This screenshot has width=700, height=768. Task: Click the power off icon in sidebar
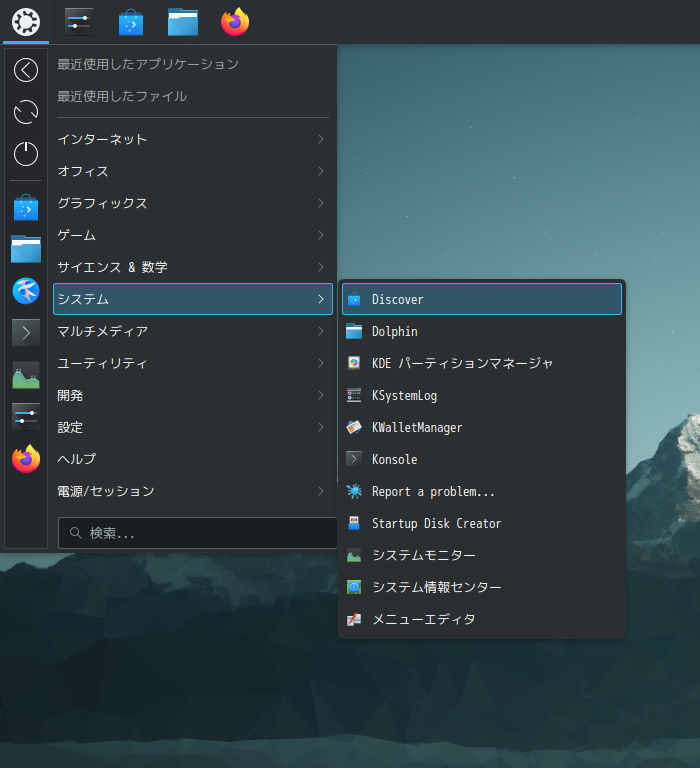26,154
